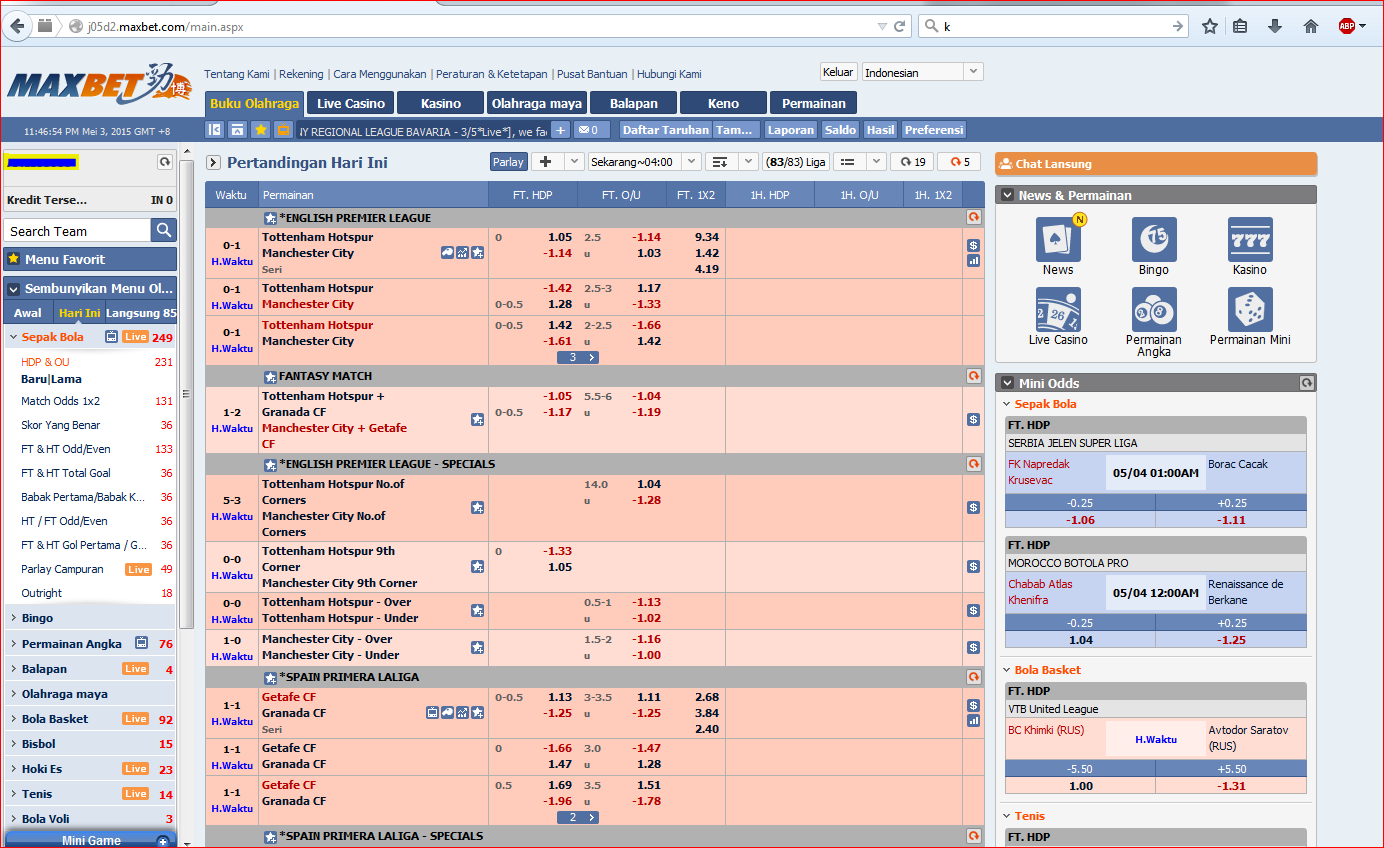Click the Sepak Bola TV schedule icon in the sidebar

[x=112, y=337]
